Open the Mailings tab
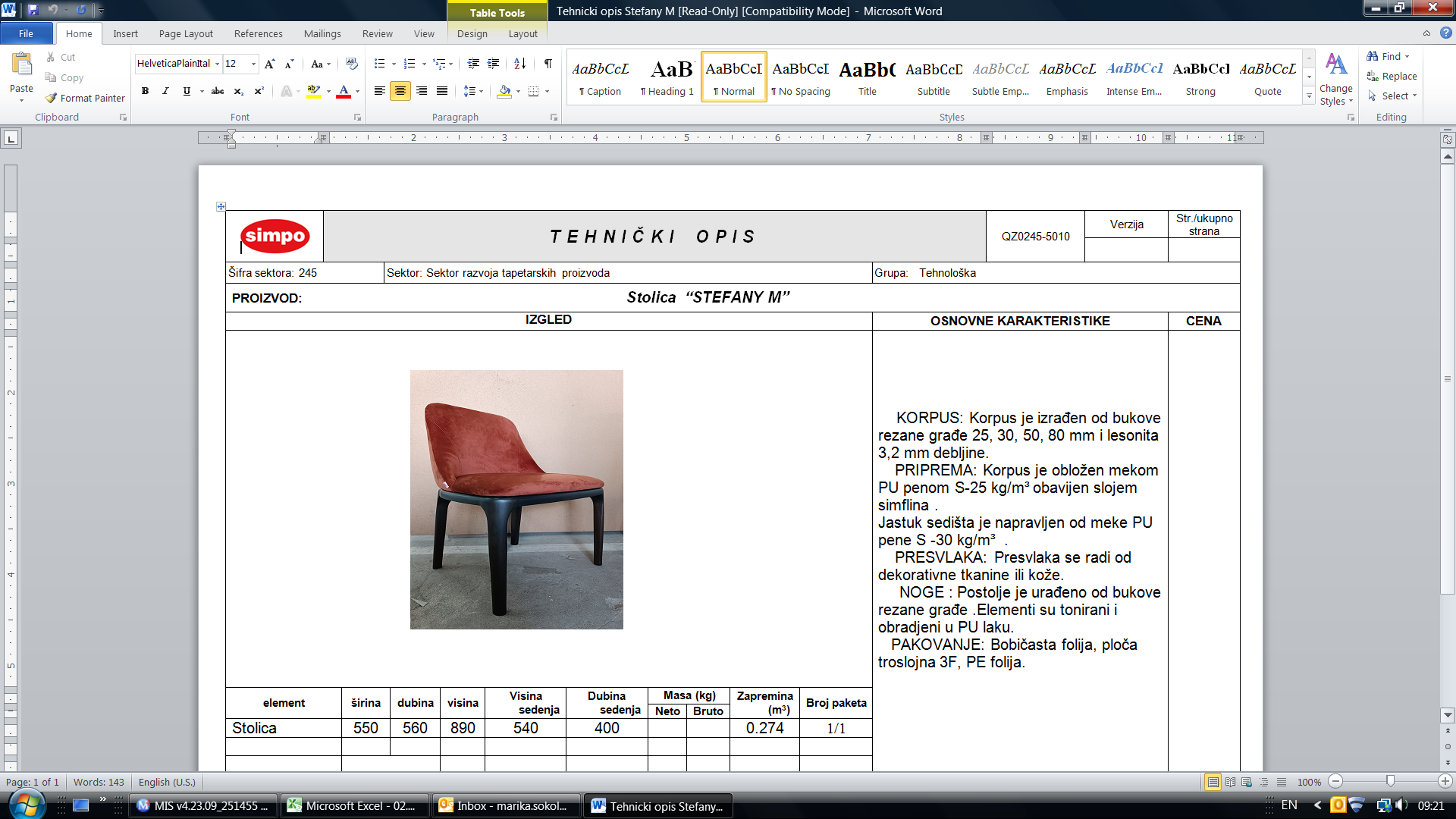1456x819 pixels. tap(322, 33)
